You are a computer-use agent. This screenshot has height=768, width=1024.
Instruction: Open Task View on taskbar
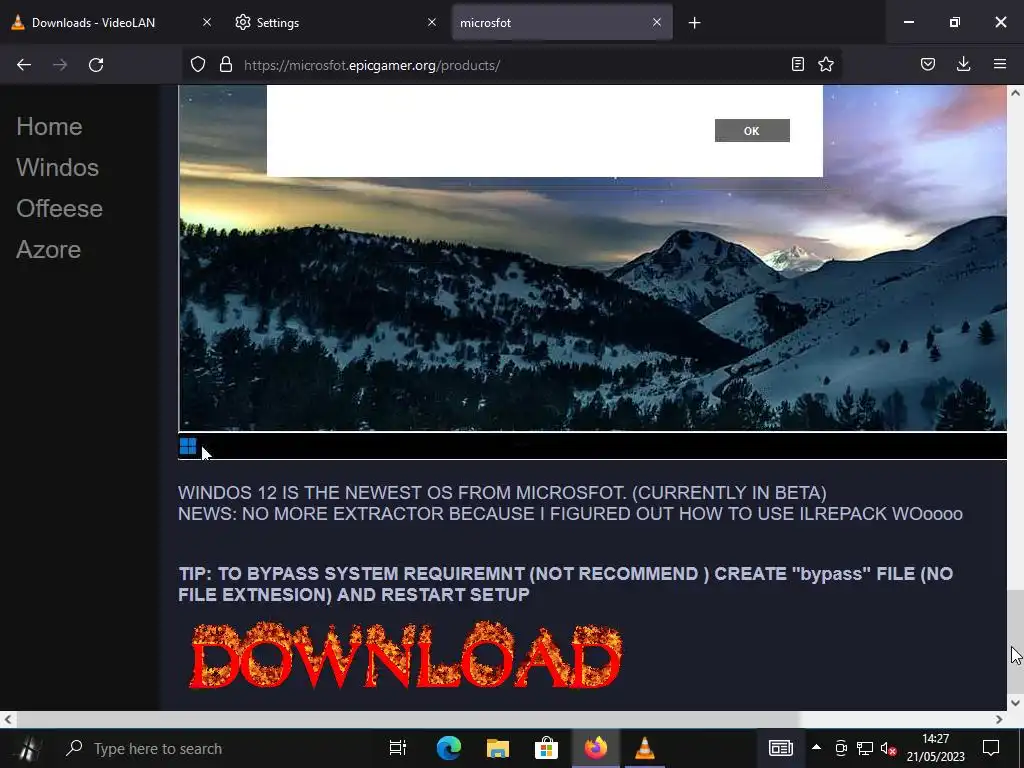pos(398,748)
